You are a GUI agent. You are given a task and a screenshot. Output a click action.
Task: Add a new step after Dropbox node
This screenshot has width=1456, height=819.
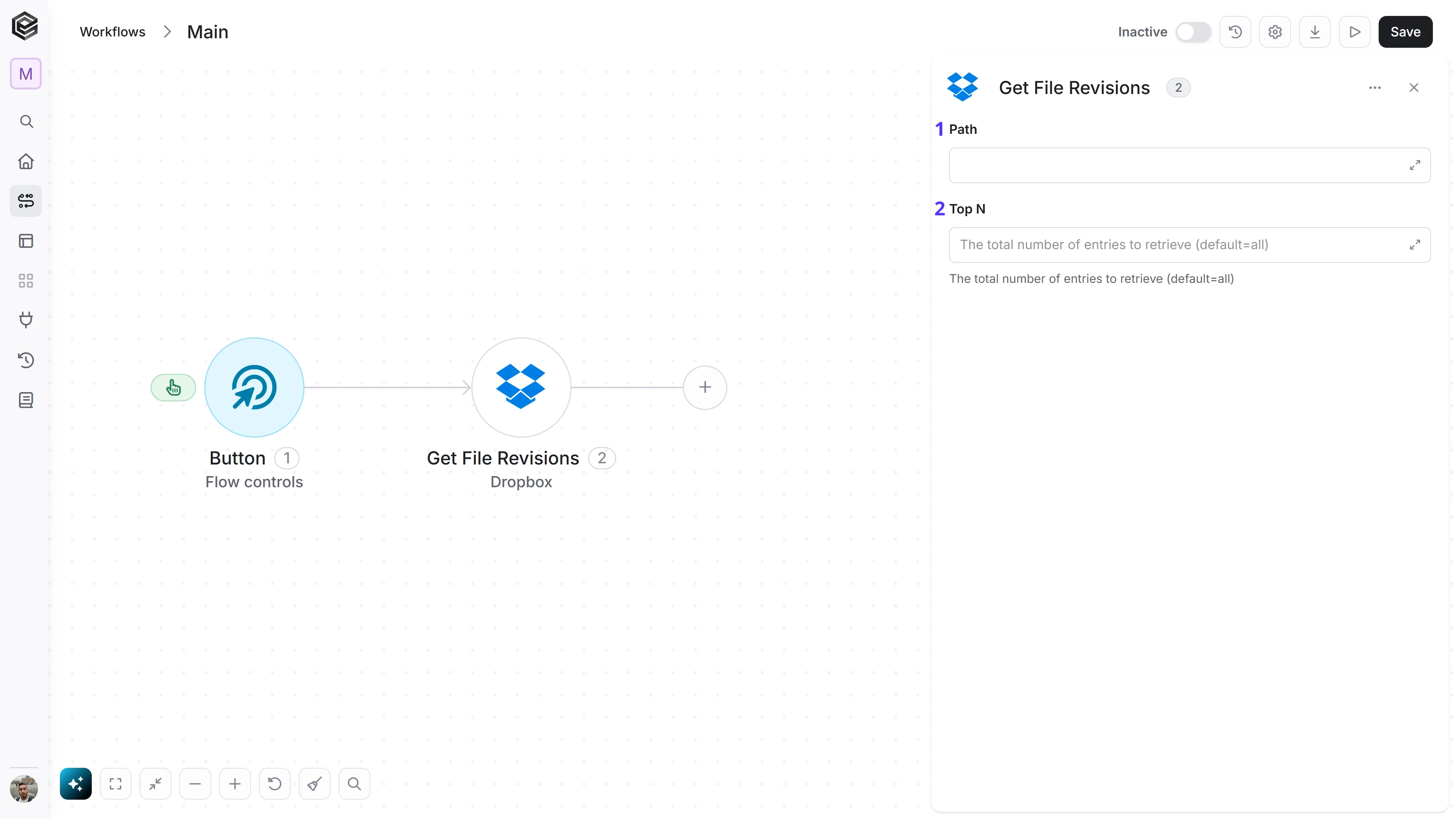coord(705,387)
